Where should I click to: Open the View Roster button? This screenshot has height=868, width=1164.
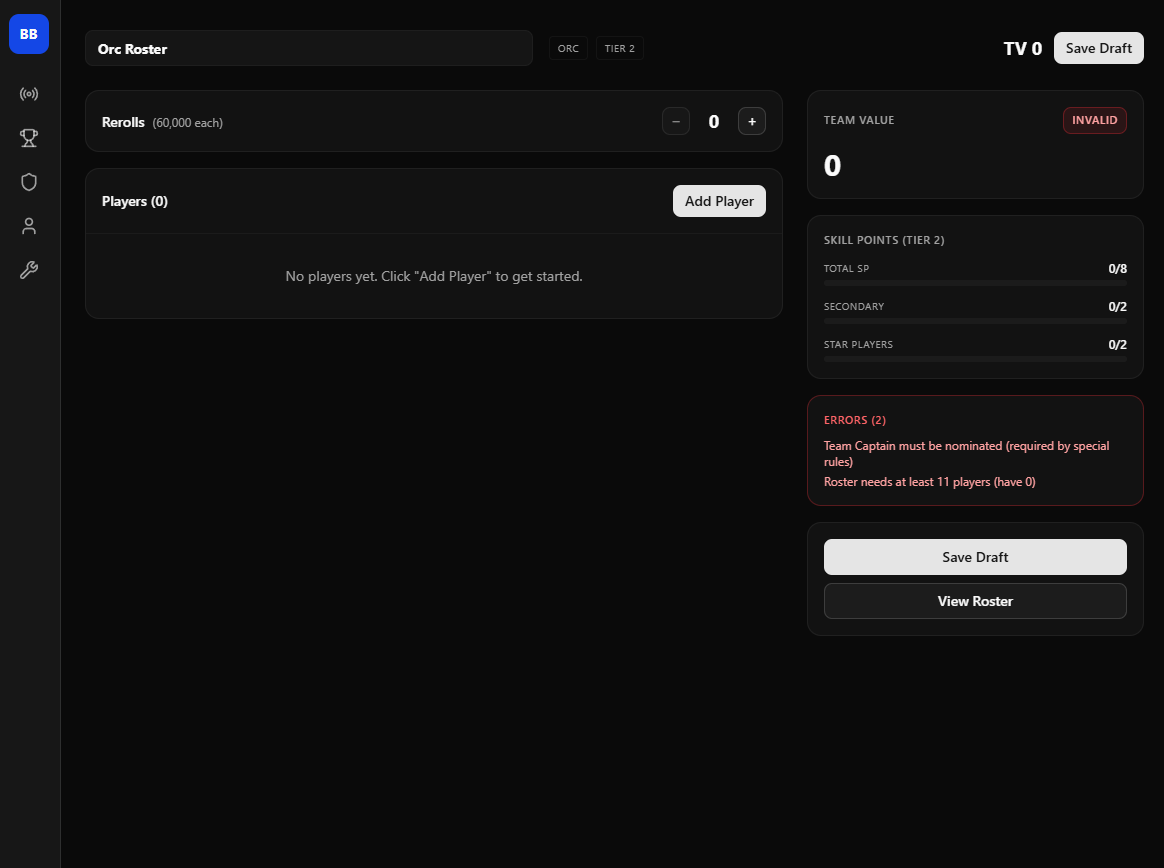(975, 601)
